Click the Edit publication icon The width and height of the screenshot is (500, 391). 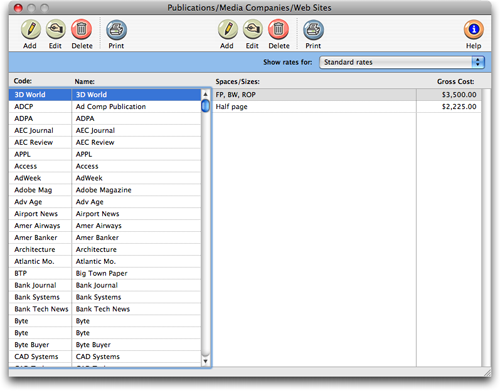pyautogui.click(x=55, y=29)
